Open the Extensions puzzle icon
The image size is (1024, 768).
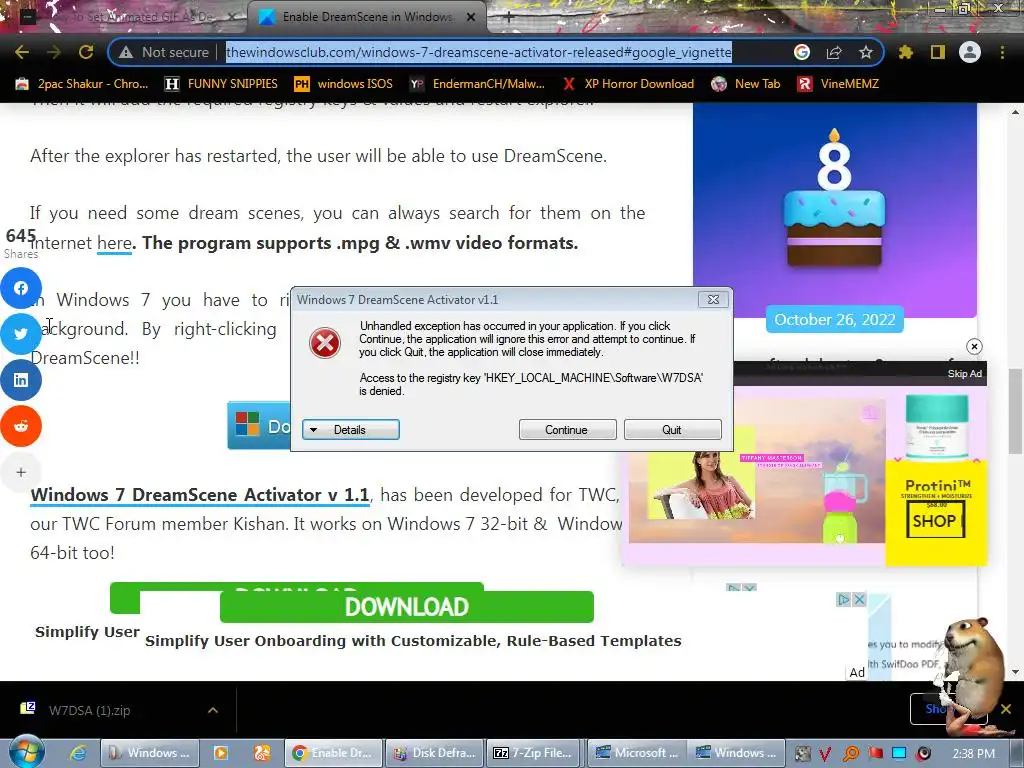point(906,52)
